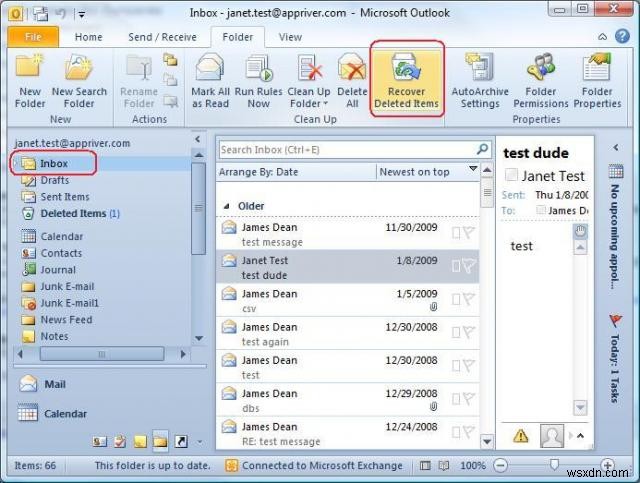Open the File tab
This screenshot has height=483, width=640.
[33, 37]
